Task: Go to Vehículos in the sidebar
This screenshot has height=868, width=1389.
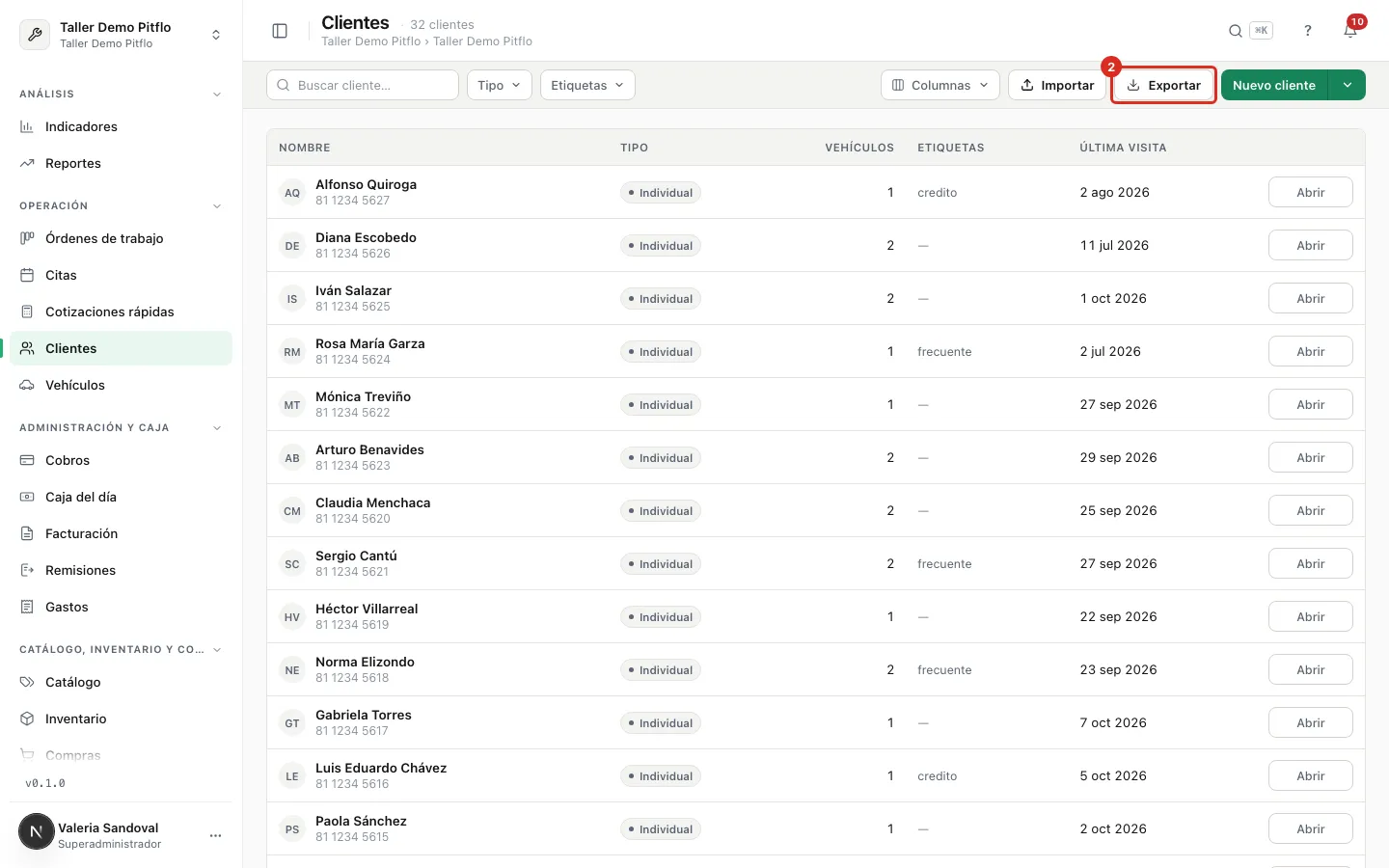Action: coord(122,385)
